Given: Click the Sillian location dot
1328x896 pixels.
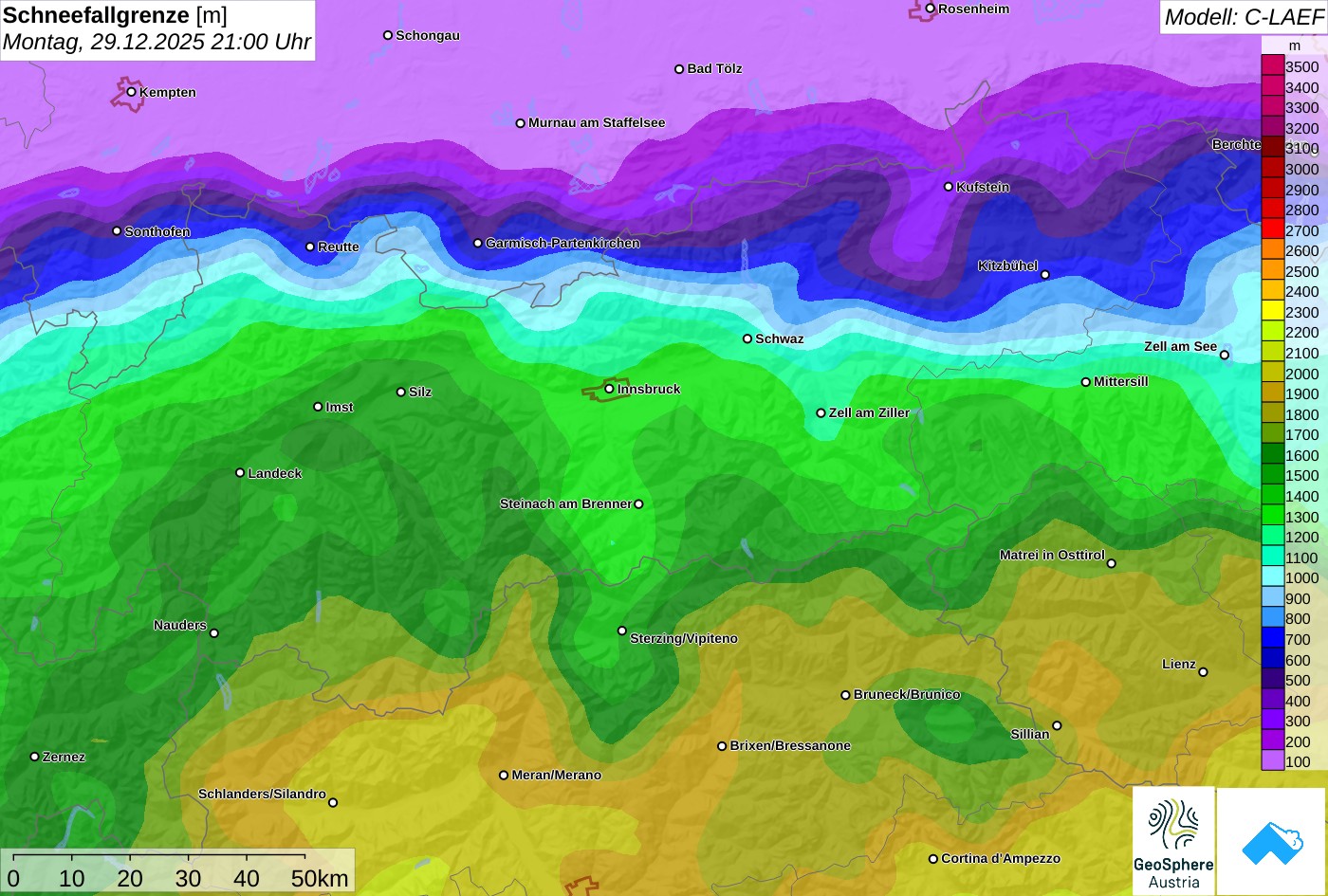Looking at the screenshot, I should (x=1057, y=725).
